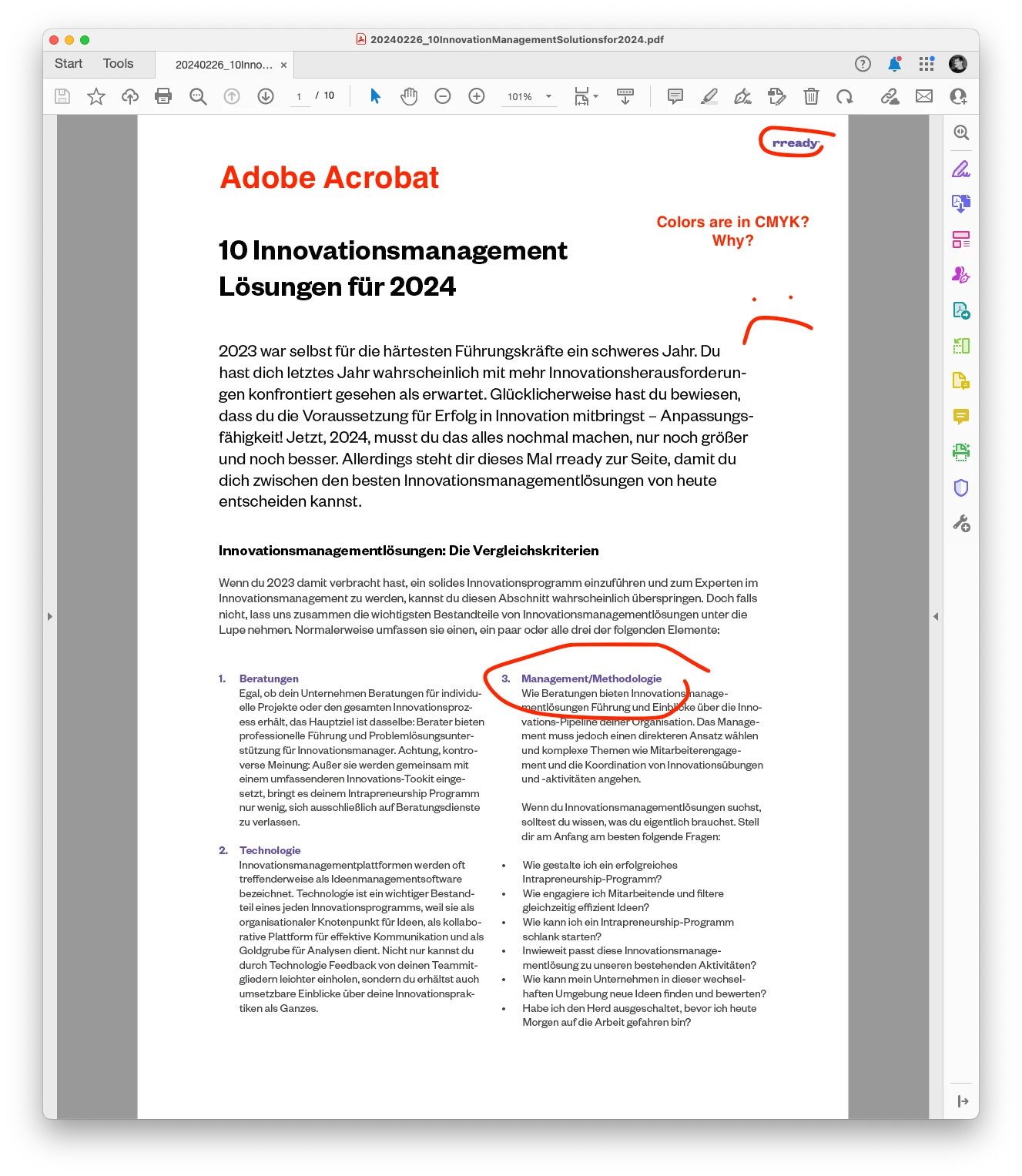Print the document with printer icon
The height and width of the screenshot is (1176, 1022).
163,96
